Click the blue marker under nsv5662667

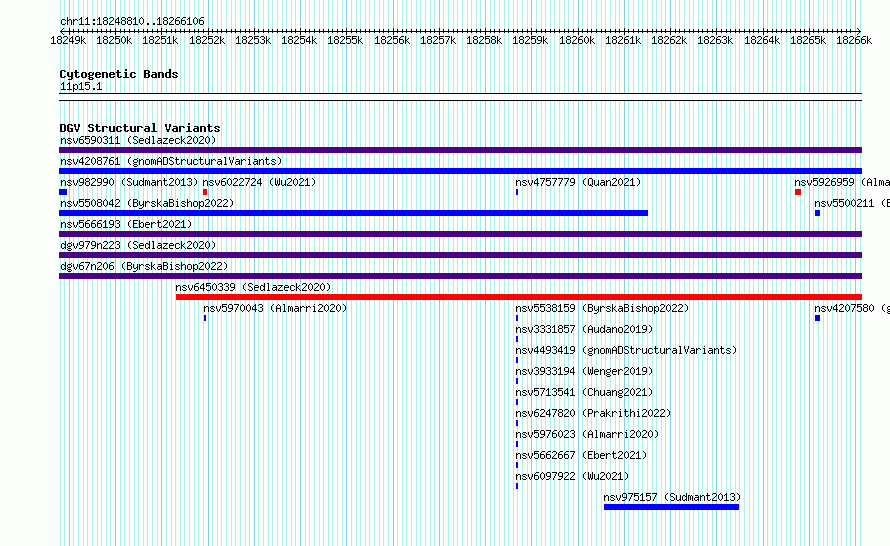(x=517, y=465)
